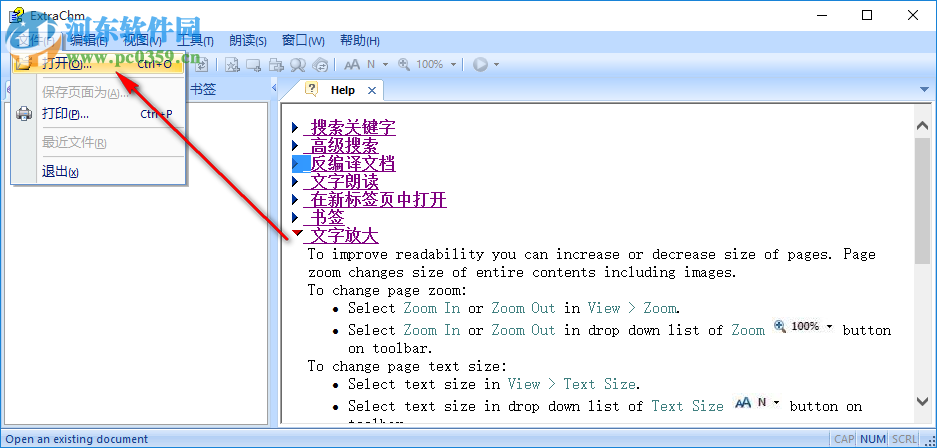Click the CAP status bar indicator

(x=844, y=439)
